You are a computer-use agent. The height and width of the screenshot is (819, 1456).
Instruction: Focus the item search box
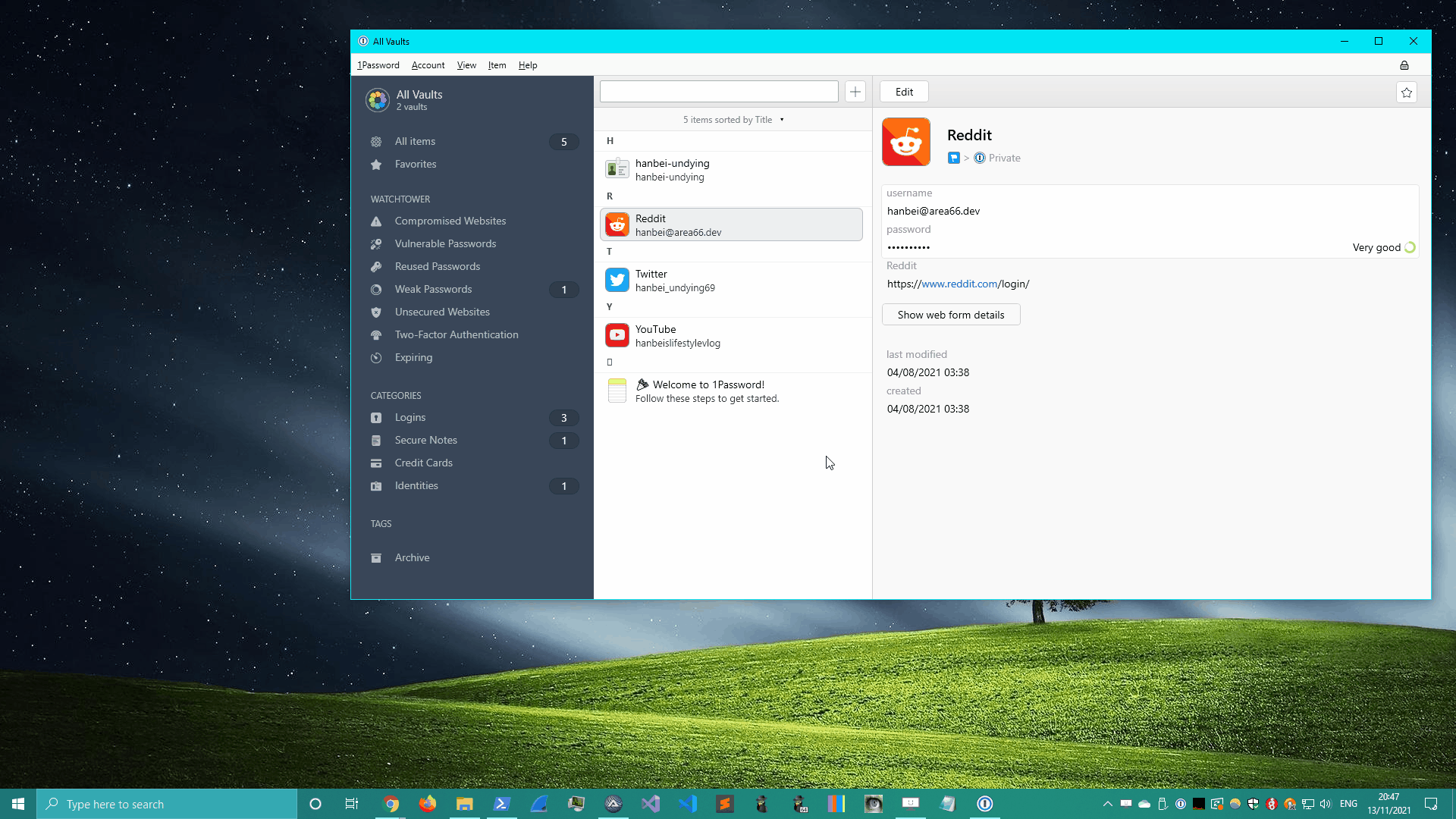(719, 92)
